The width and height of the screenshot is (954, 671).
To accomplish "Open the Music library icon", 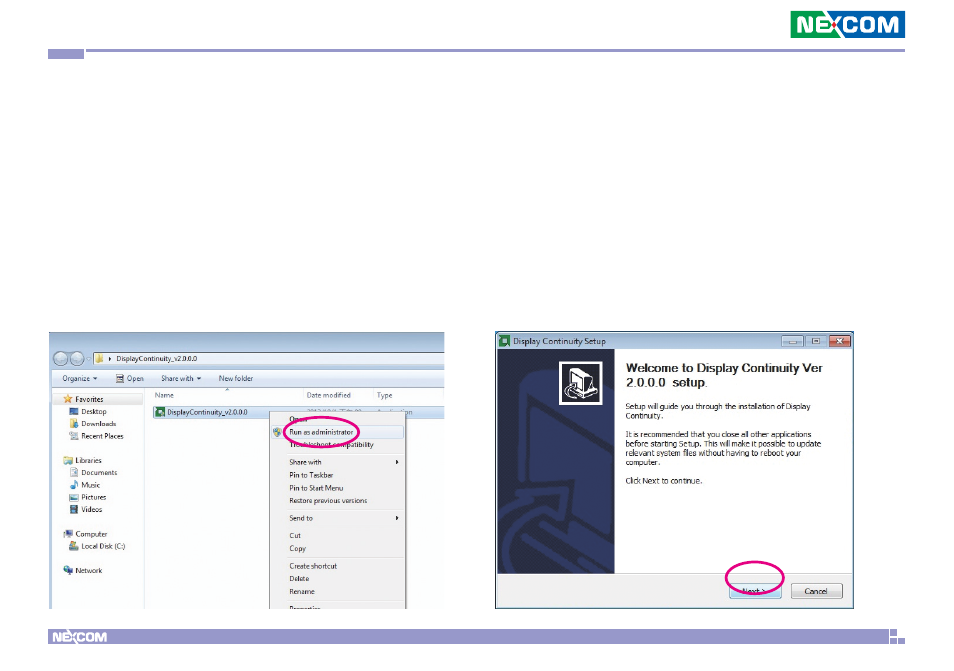I will pos(74,485).
